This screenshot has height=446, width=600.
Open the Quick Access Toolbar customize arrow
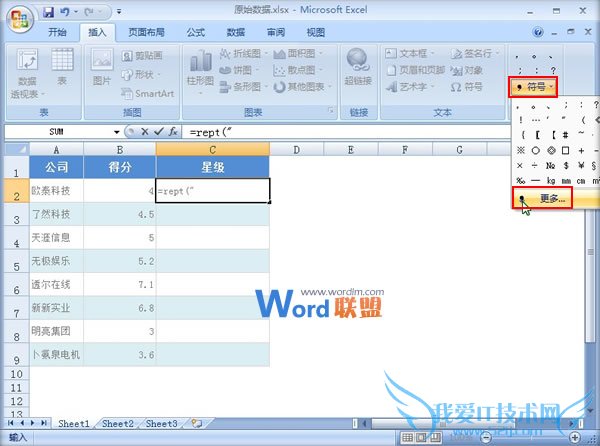[x=119, y=12]
